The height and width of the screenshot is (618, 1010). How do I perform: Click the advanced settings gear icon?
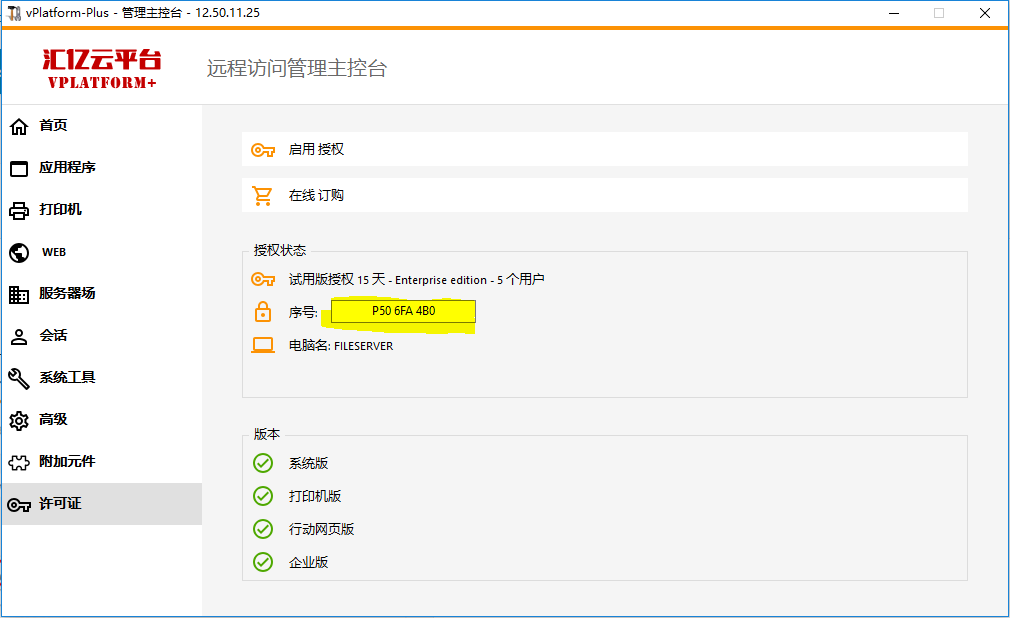point(19,420)
